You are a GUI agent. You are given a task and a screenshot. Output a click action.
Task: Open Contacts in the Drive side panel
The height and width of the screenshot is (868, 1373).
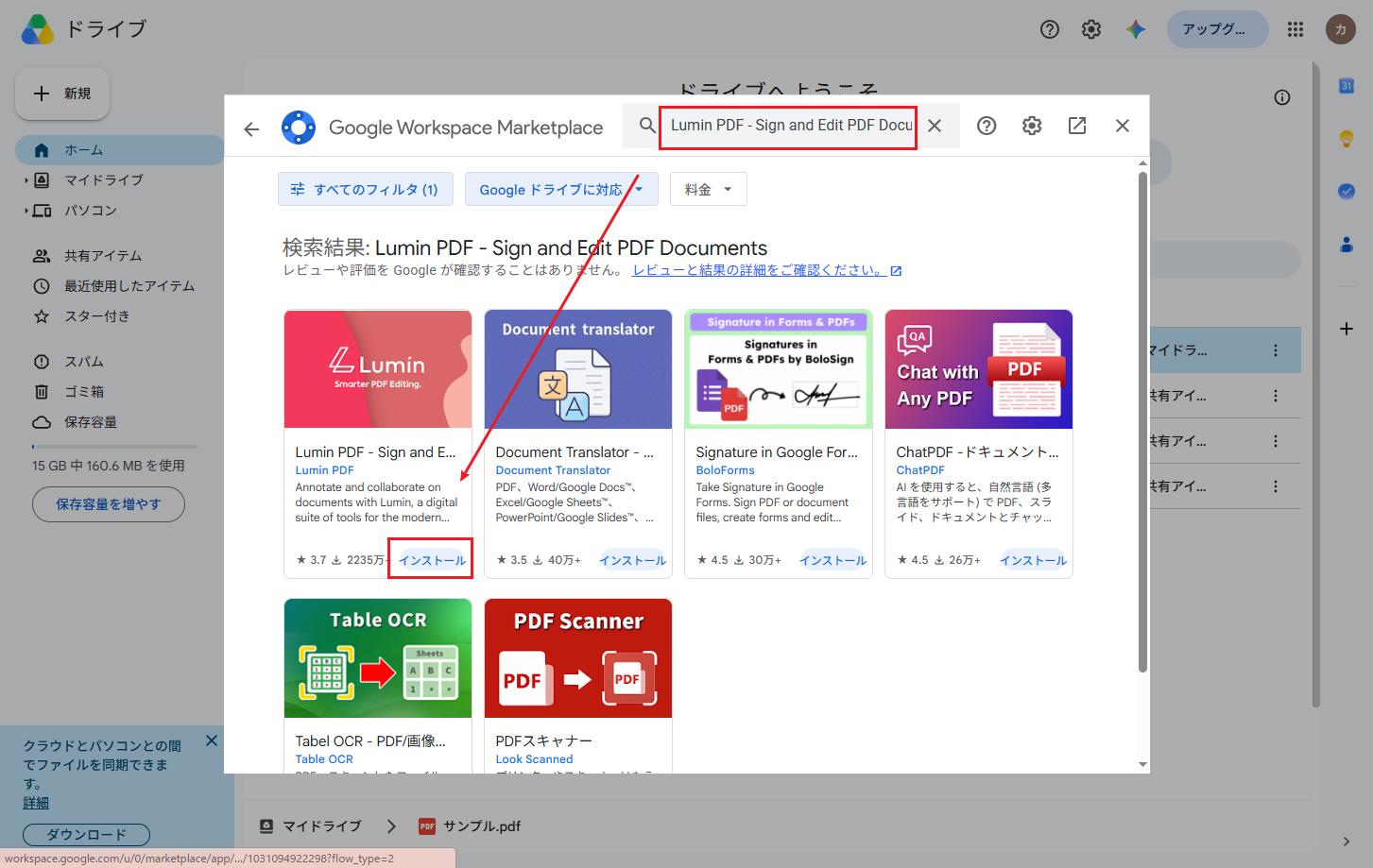pyautogui.click(x=1347, y=244)
